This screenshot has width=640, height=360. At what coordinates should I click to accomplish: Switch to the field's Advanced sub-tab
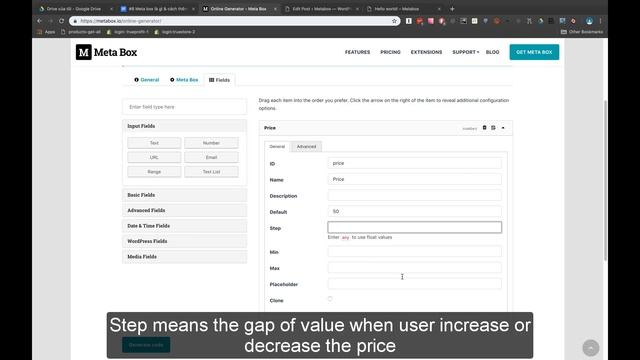[306, 147]
